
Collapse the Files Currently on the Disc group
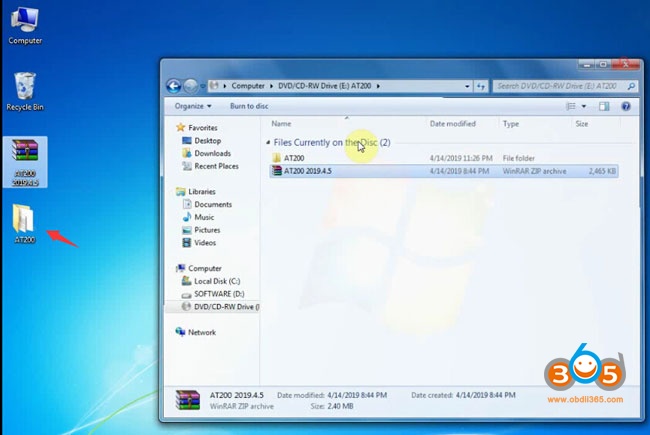click(x=268, y=143)
